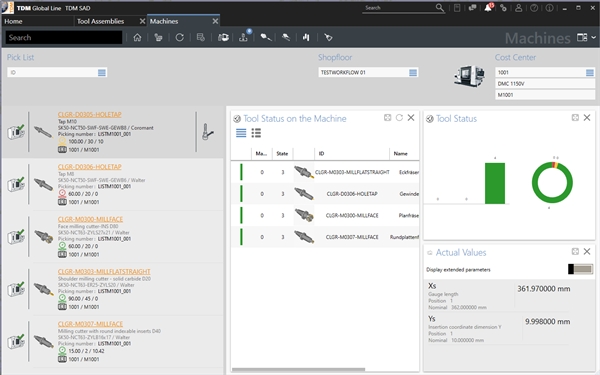Close the Tool Status chart panel

[587, 118]
